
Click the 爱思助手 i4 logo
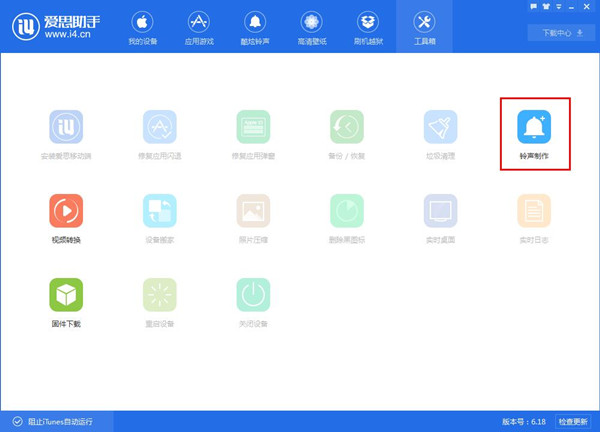point(56,26)
